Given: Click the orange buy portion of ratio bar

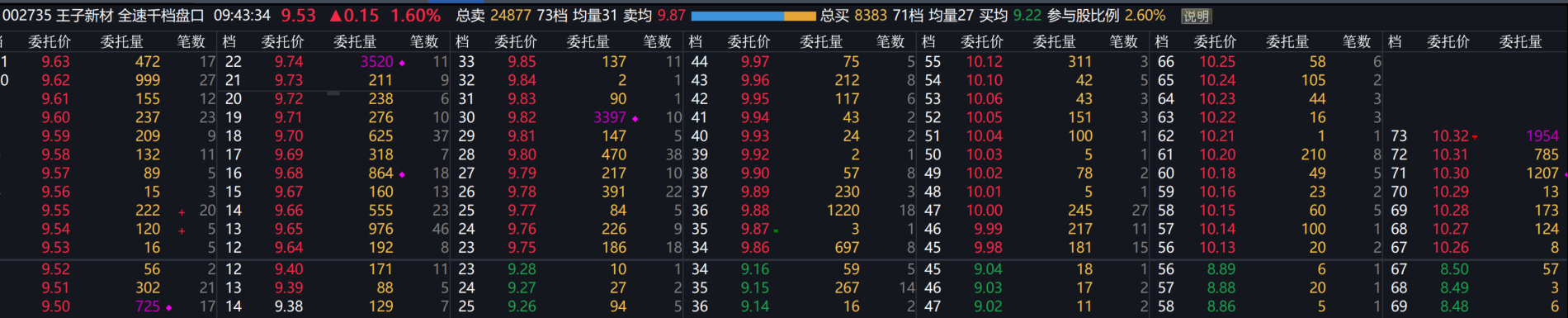Looking at the screenshot, I should pos(800,16).
